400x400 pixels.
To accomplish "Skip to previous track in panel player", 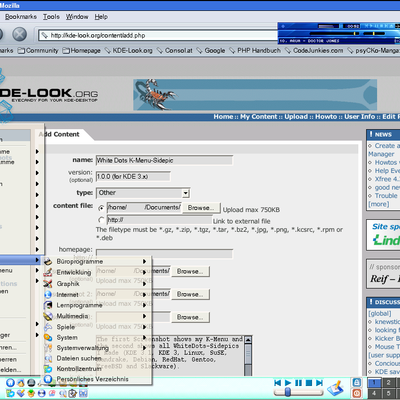I will pos(277,383).
